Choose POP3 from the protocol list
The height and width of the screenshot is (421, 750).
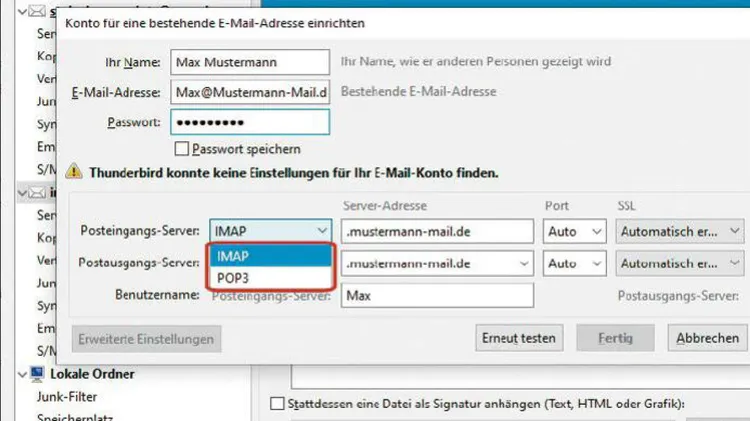click(x=270, y=278)
